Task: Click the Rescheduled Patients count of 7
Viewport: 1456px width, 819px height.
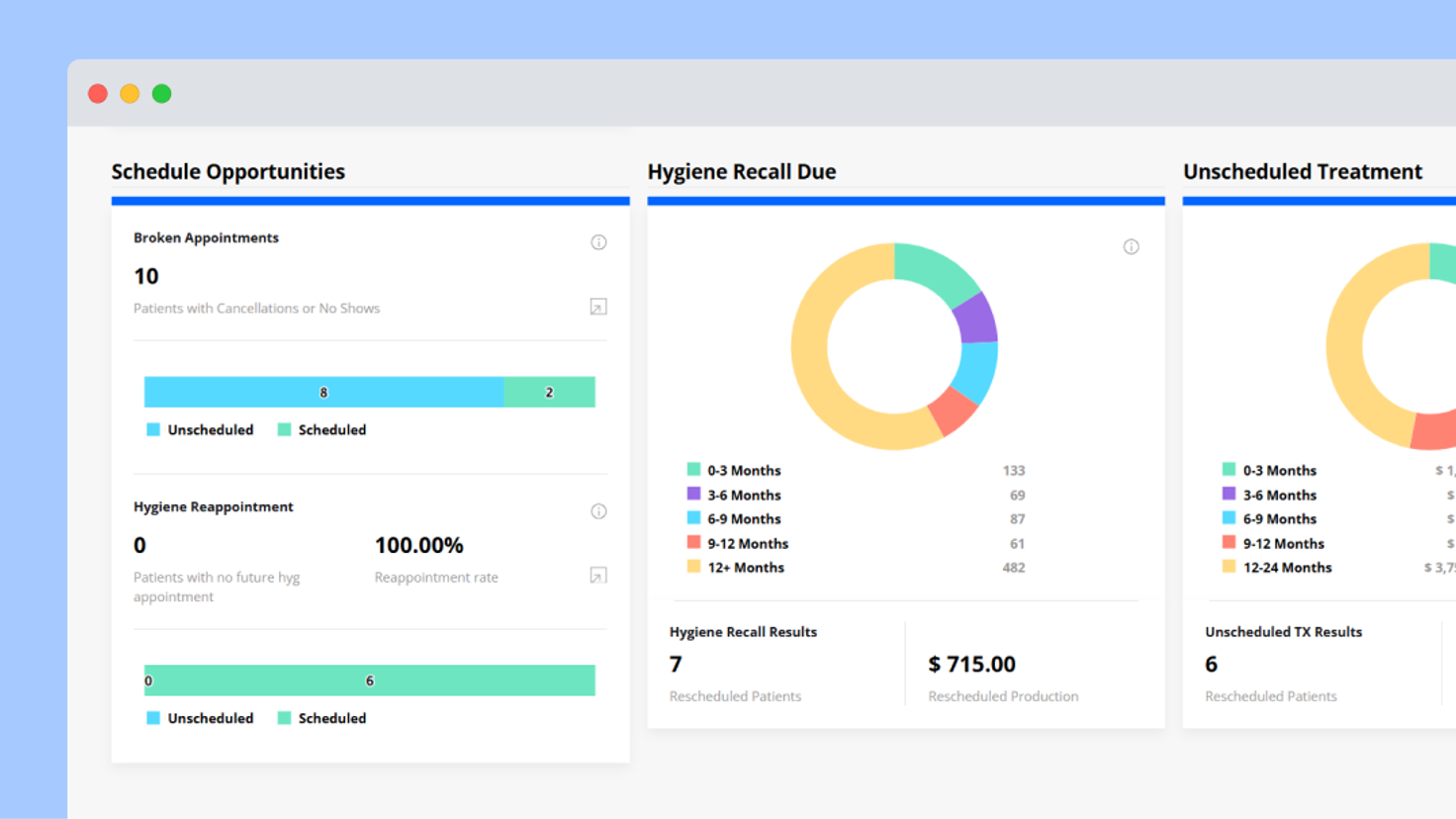Action: click(676, 664)
